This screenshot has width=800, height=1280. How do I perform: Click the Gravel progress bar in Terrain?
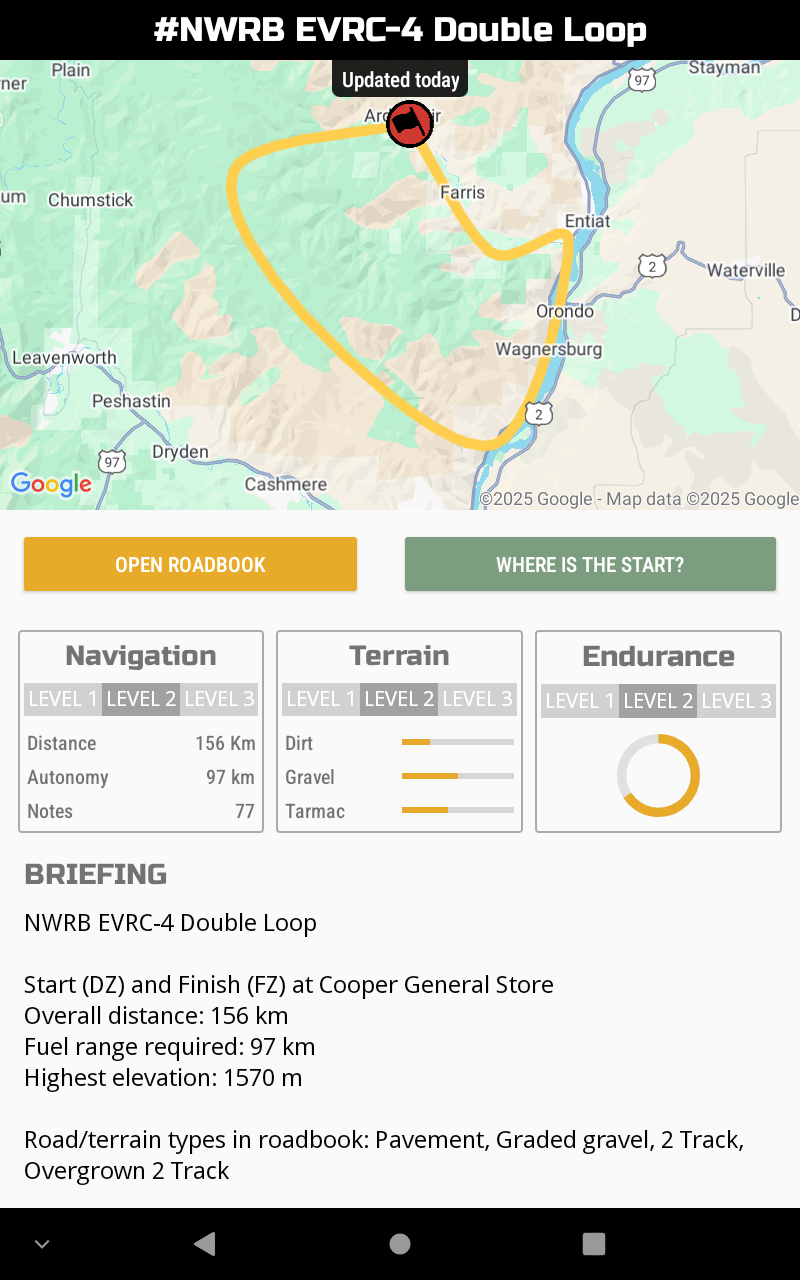(457, 777)
